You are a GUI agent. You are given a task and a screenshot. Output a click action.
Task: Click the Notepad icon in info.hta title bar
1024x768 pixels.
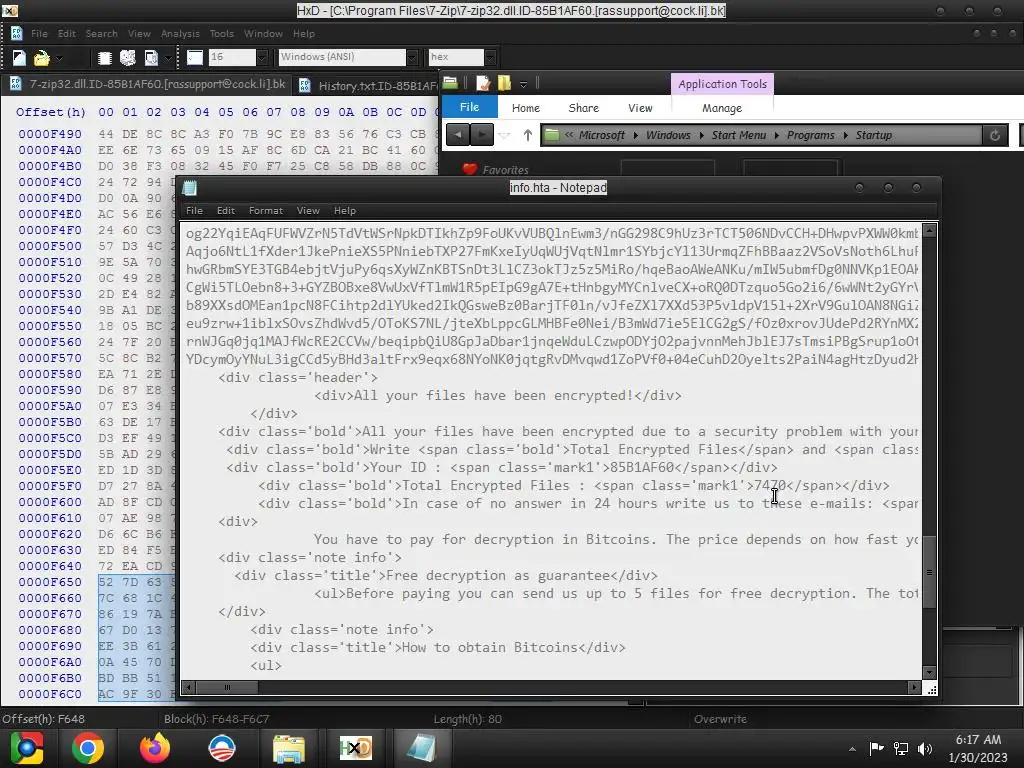190,188
